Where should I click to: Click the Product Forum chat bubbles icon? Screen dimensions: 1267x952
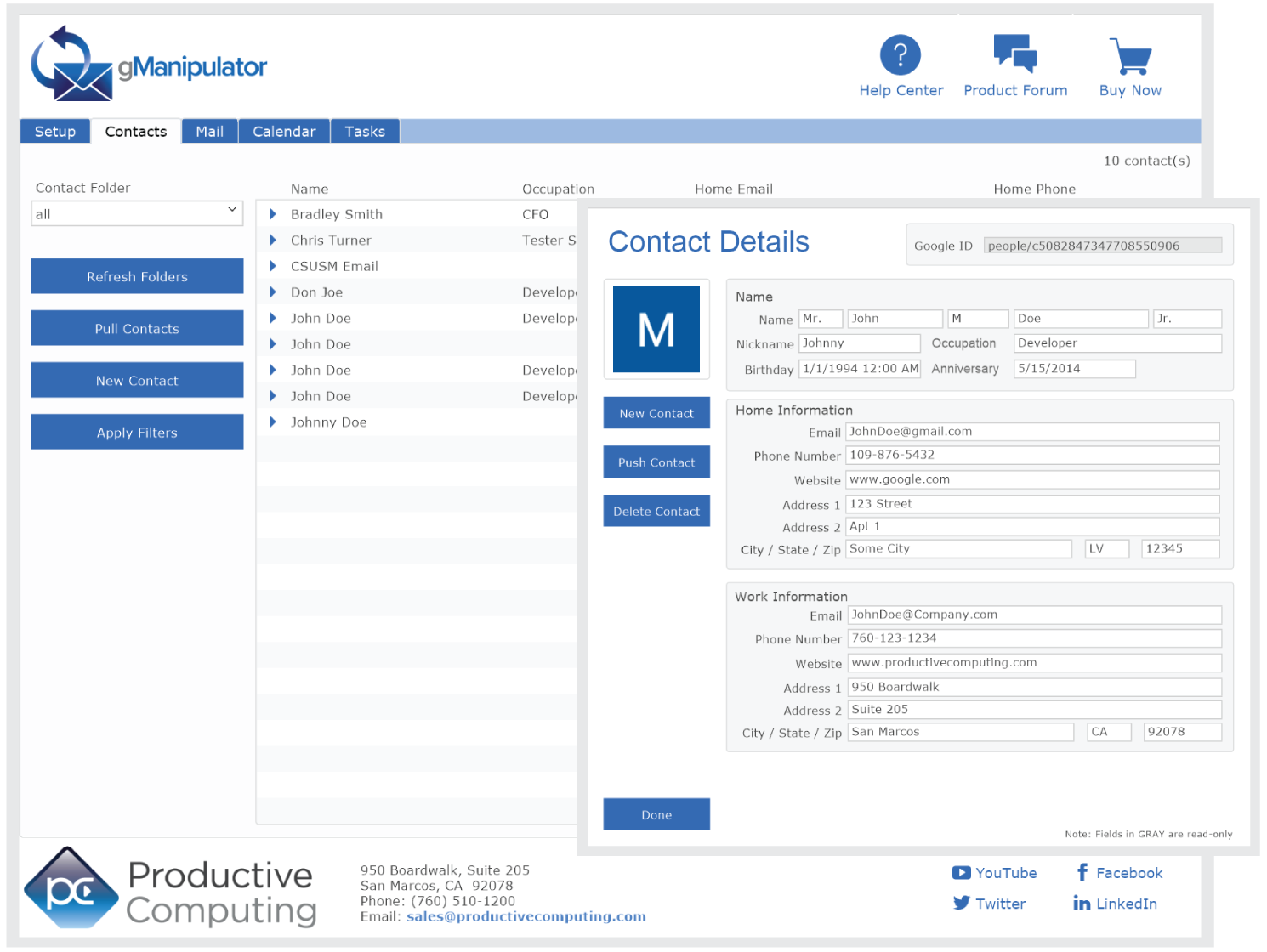point(1014,53)
